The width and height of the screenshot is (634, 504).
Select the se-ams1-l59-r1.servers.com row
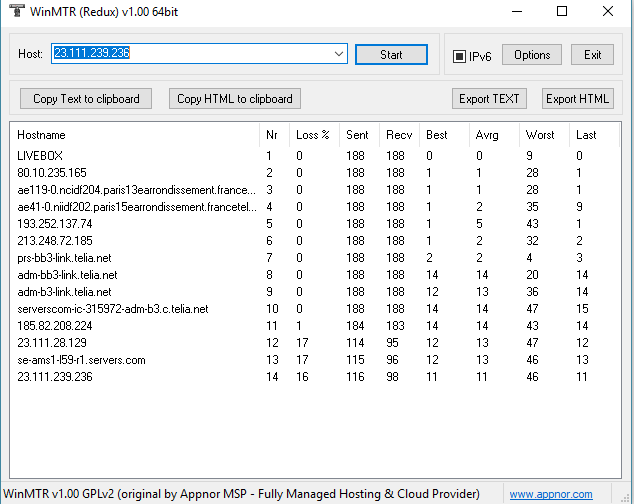pos(81,360)
